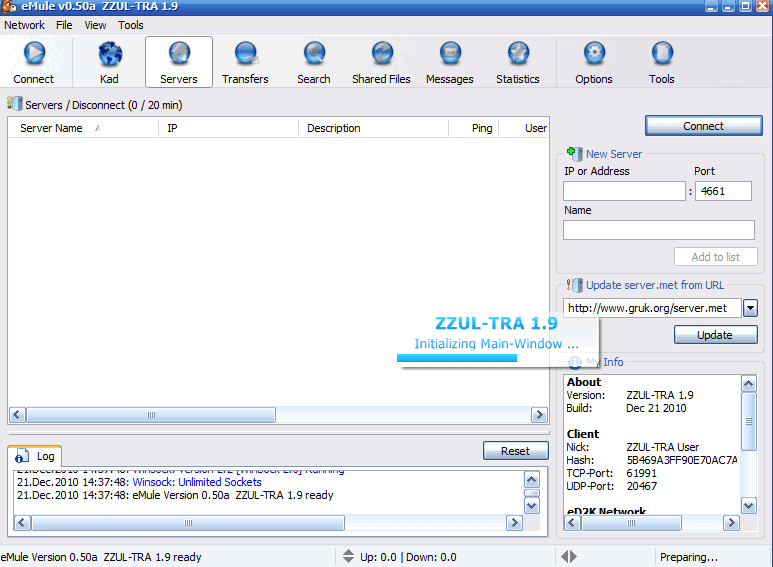Click server list scroll left arrow
The width and height of the screenshot is (773, 567).
tap(18, 415)
